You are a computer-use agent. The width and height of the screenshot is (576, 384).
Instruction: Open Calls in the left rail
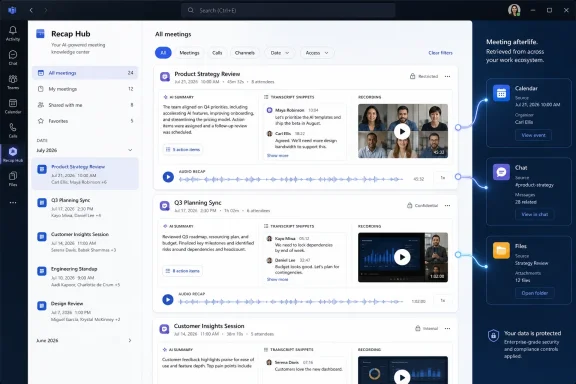coord(13,130)
